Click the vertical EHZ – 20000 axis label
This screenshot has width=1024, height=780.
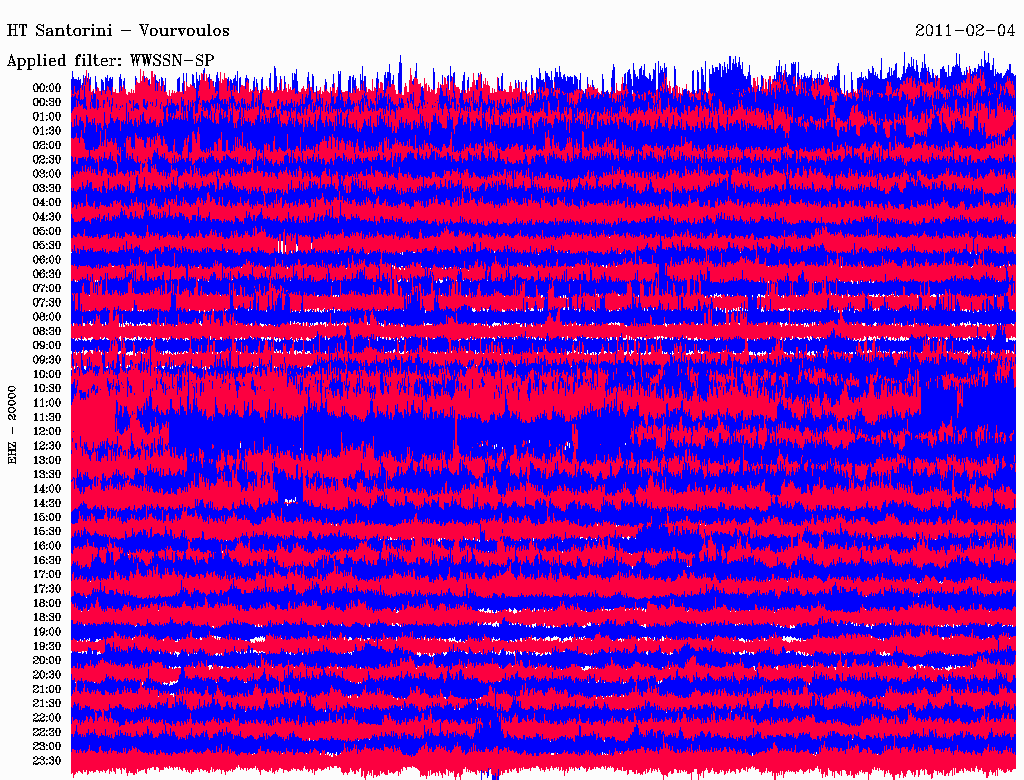(13, 423)
